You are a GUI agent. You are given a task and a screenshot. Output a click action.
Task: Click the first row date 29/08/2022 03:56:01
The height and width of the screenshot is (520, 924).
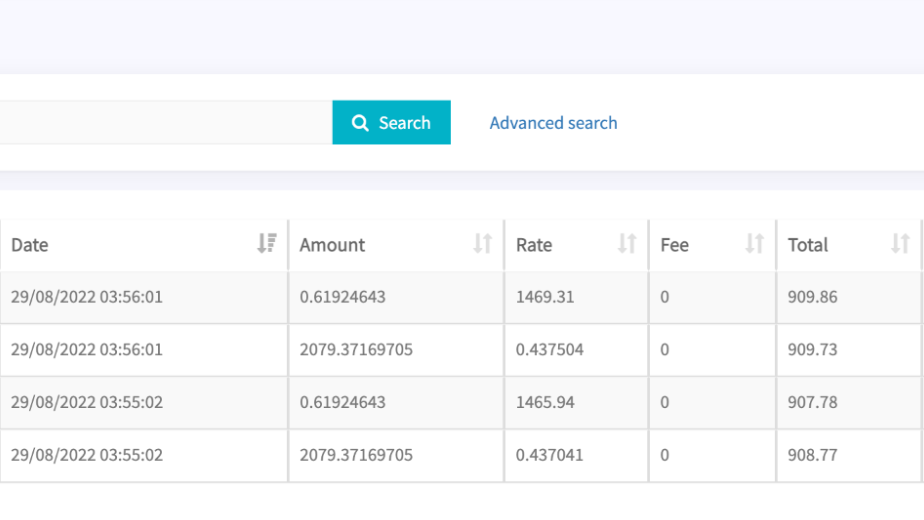point(87,297)
